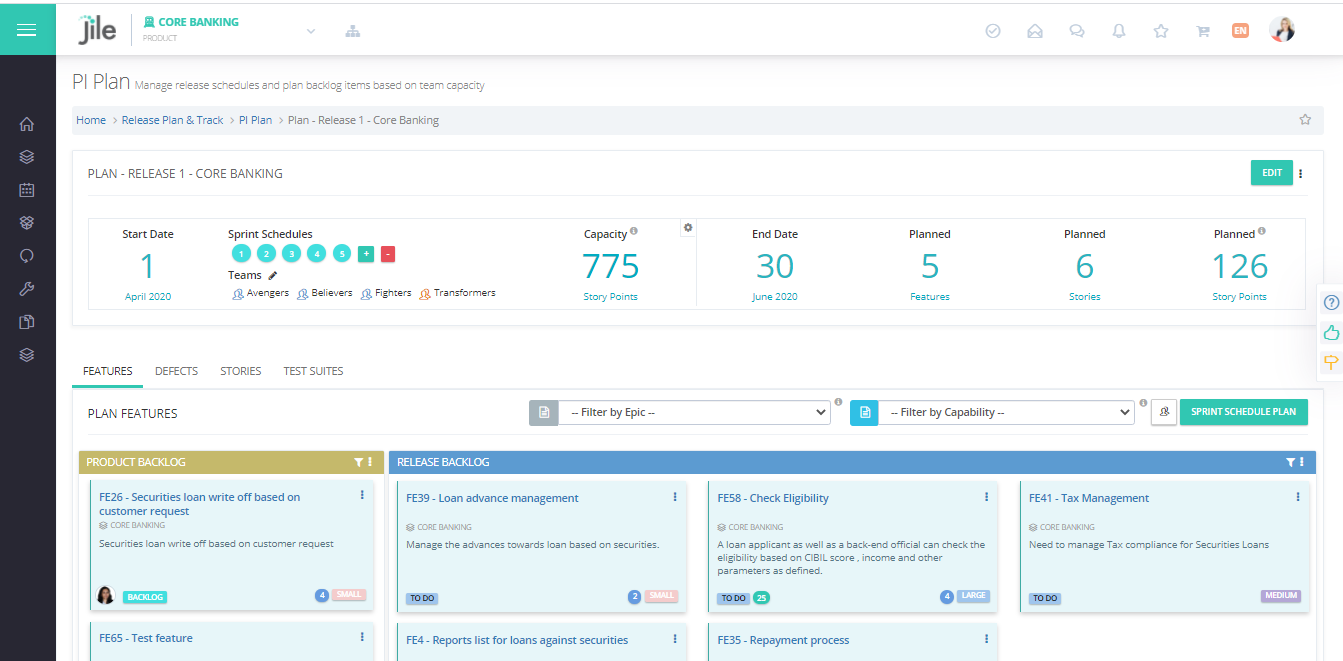
Task: Open FE26 card options menu
Action: (362, 495)
